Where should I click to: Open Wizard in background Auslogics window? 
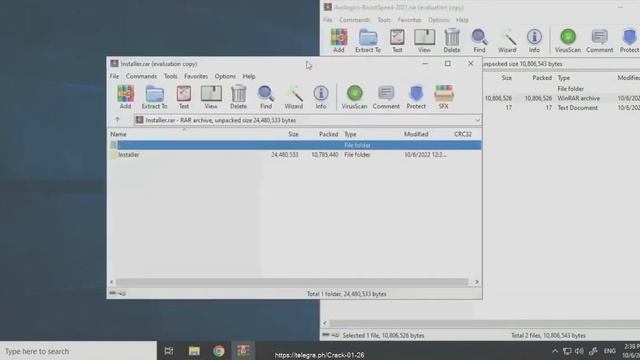[507, 41]
